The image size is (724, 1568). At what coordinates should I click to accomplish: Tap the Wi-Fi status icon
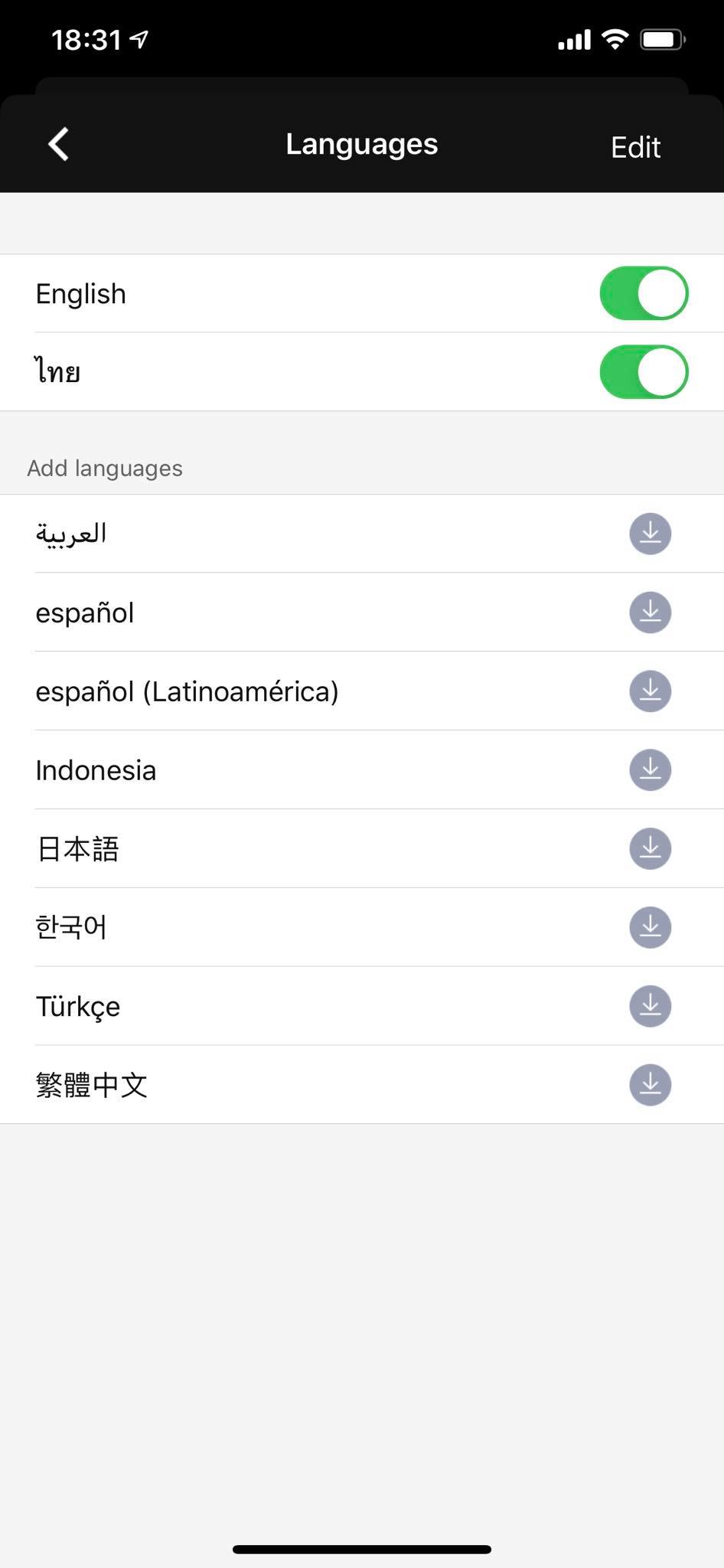tap(615, 39)
